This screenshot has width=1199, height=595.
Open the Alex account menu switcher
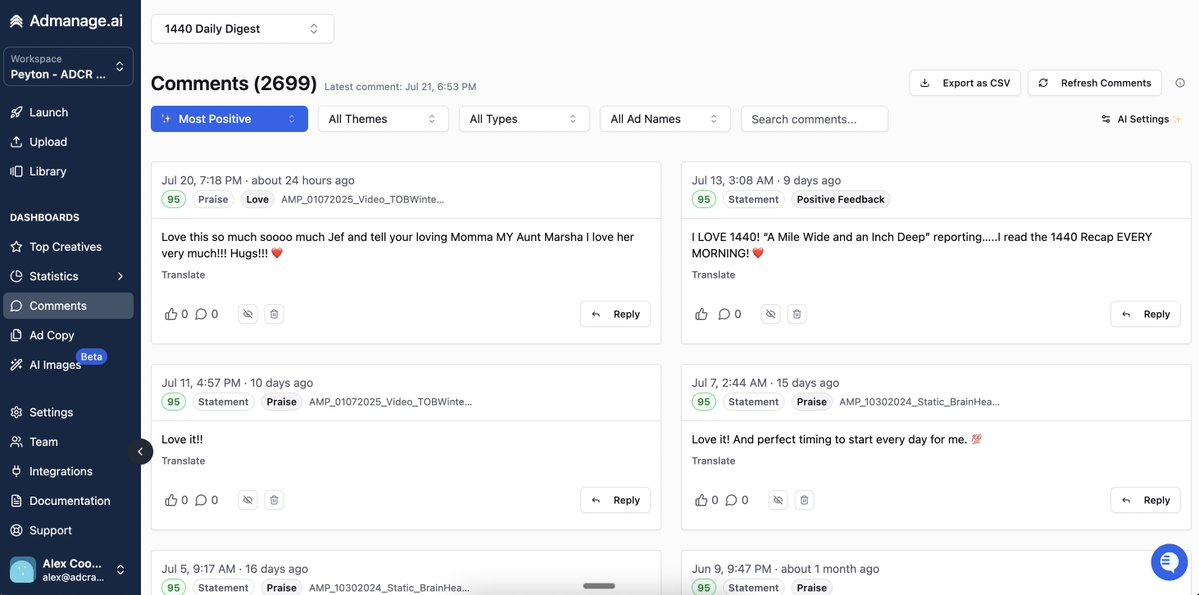[120, 570]
